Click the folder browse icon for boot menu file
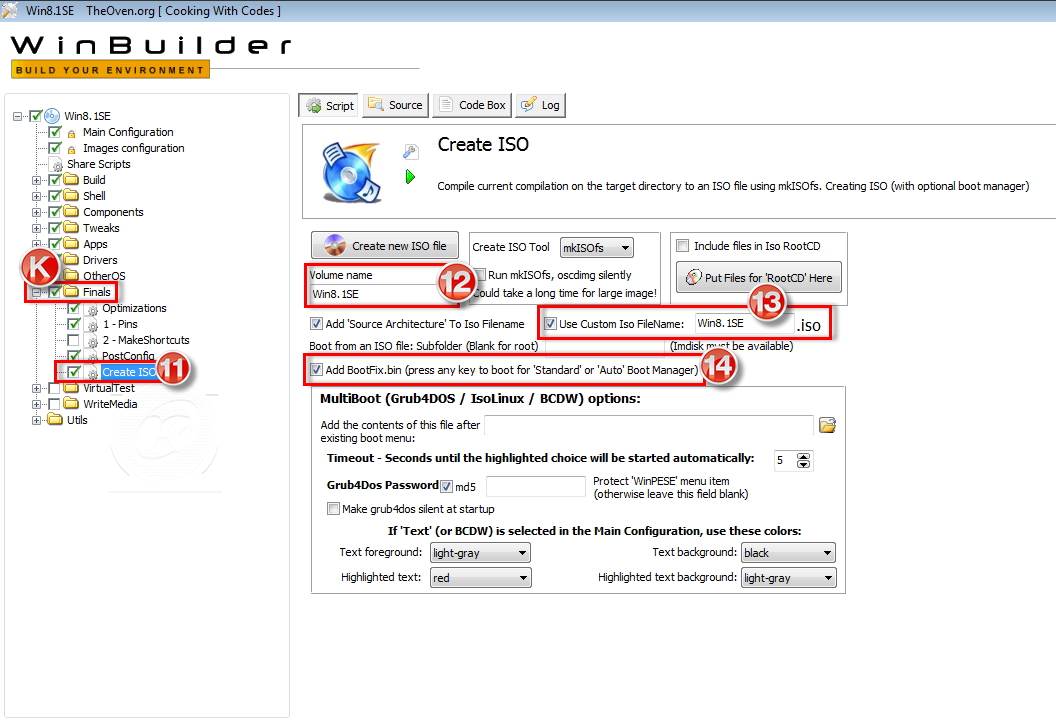1056x724 pixels. tap(827, 425)
